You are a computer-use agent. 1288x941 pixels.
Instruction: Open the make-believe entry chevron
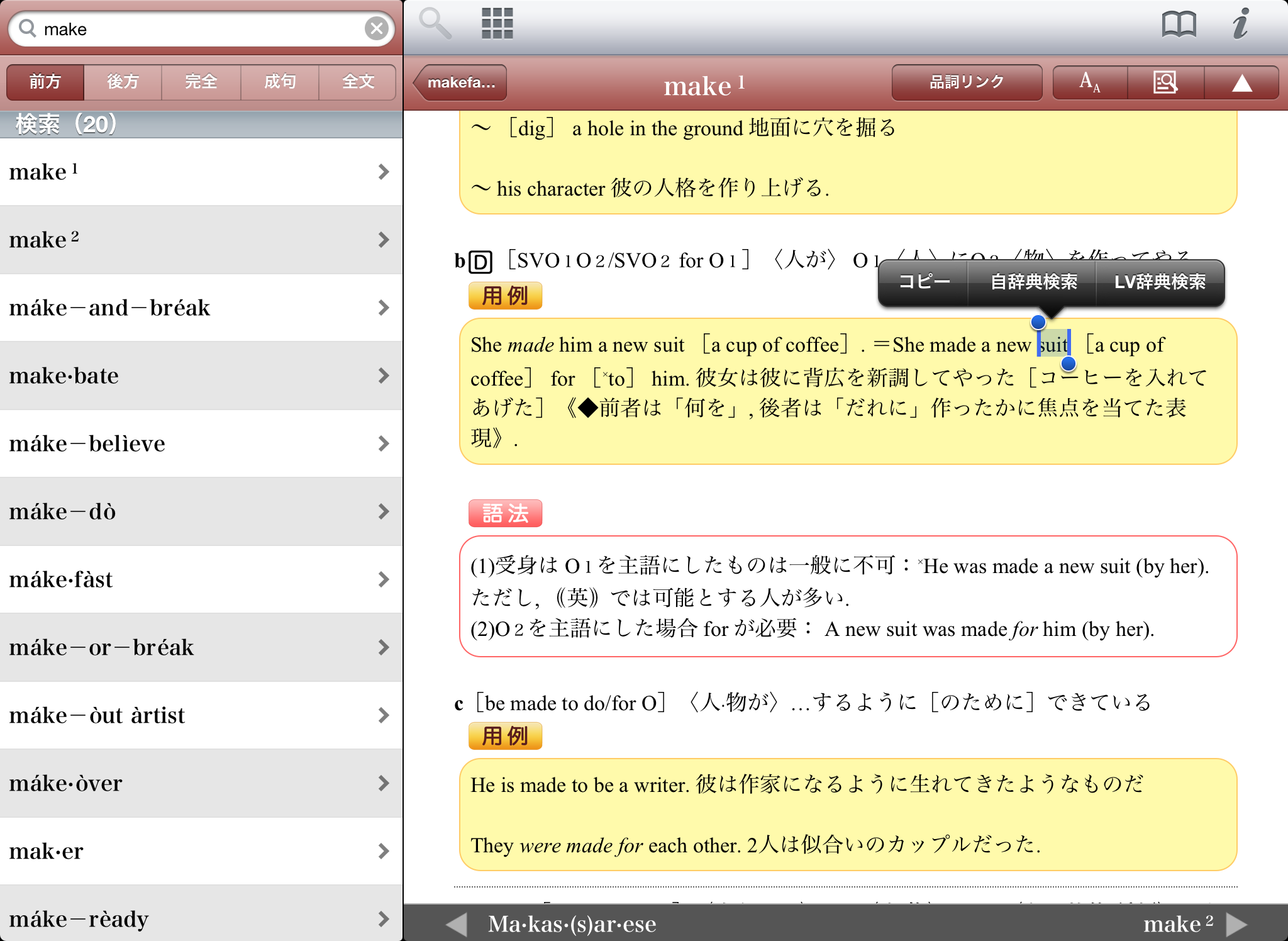point(383,443)
